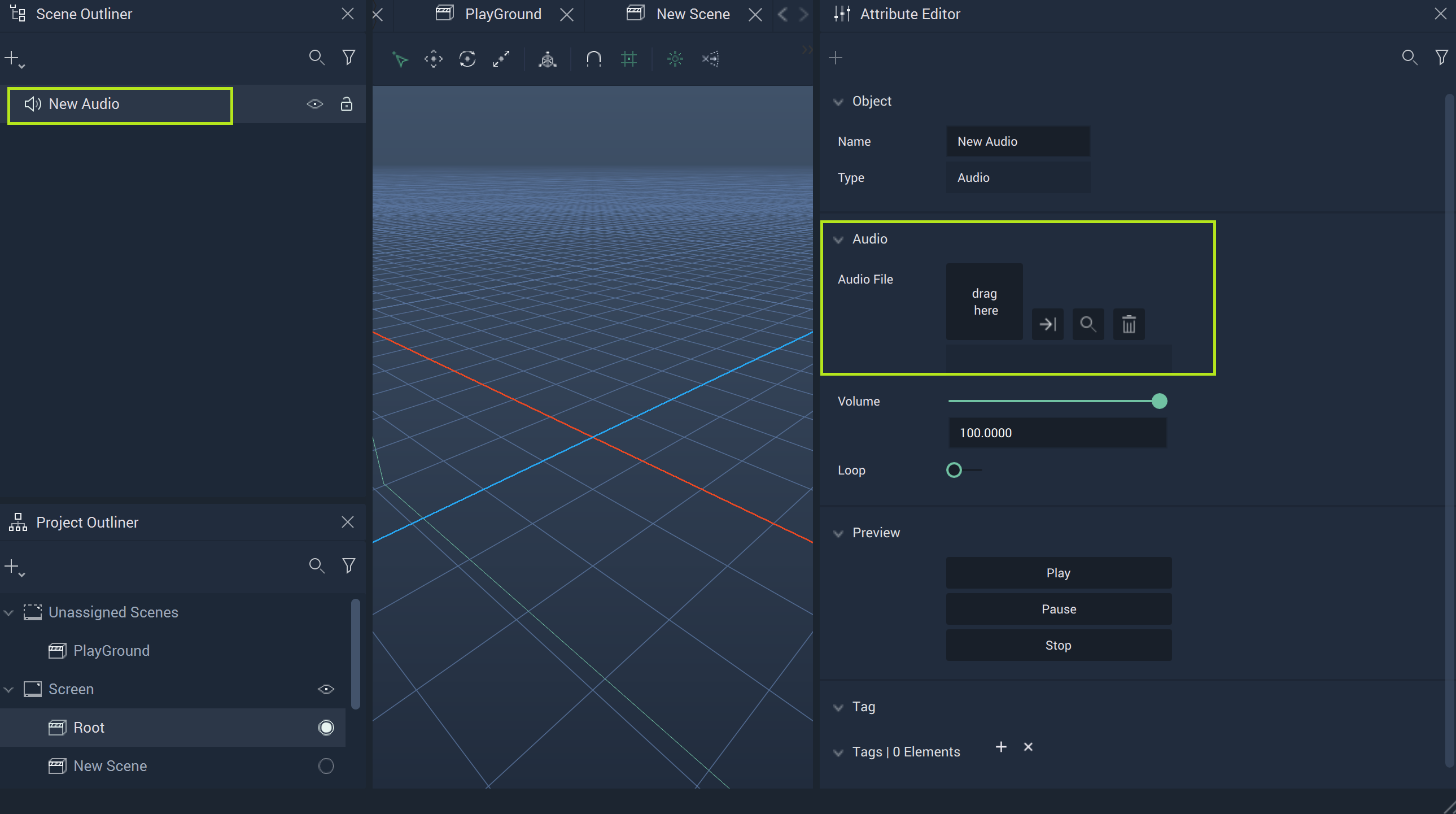This screenshot has width=1456, height=814.
Task: Add a tag element with plus icon
Action: [x=1001, y=747]
